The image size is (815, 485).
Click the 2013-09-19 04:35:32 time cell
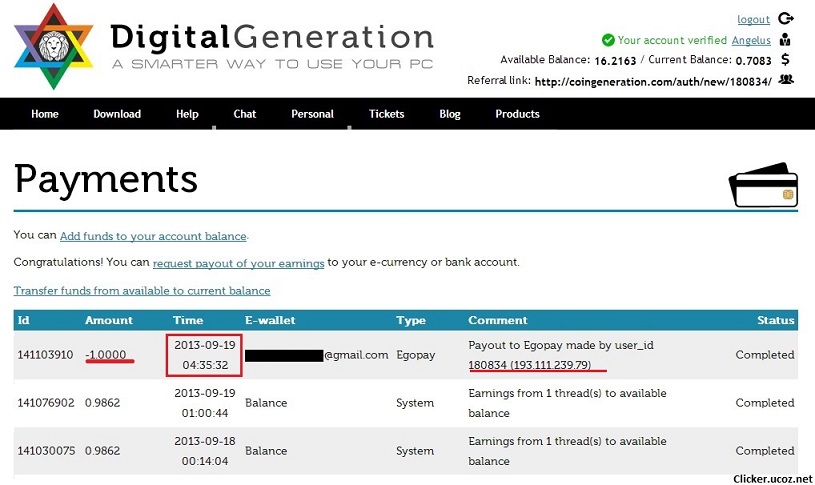point(205,355)
